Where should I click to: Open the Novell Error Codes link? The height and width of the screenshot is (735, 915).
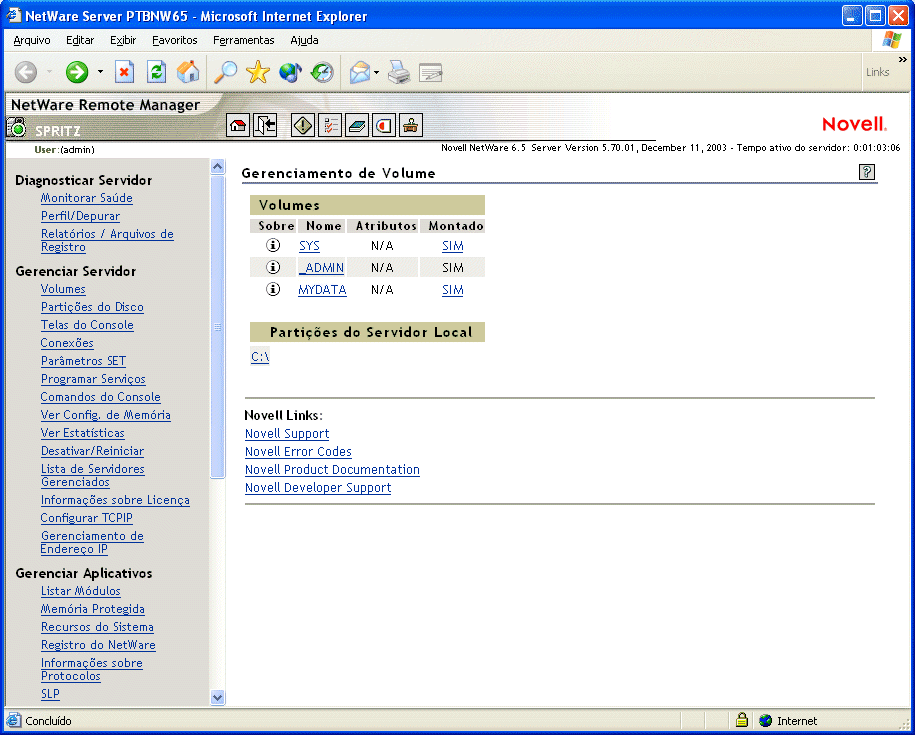click(298, 452)
